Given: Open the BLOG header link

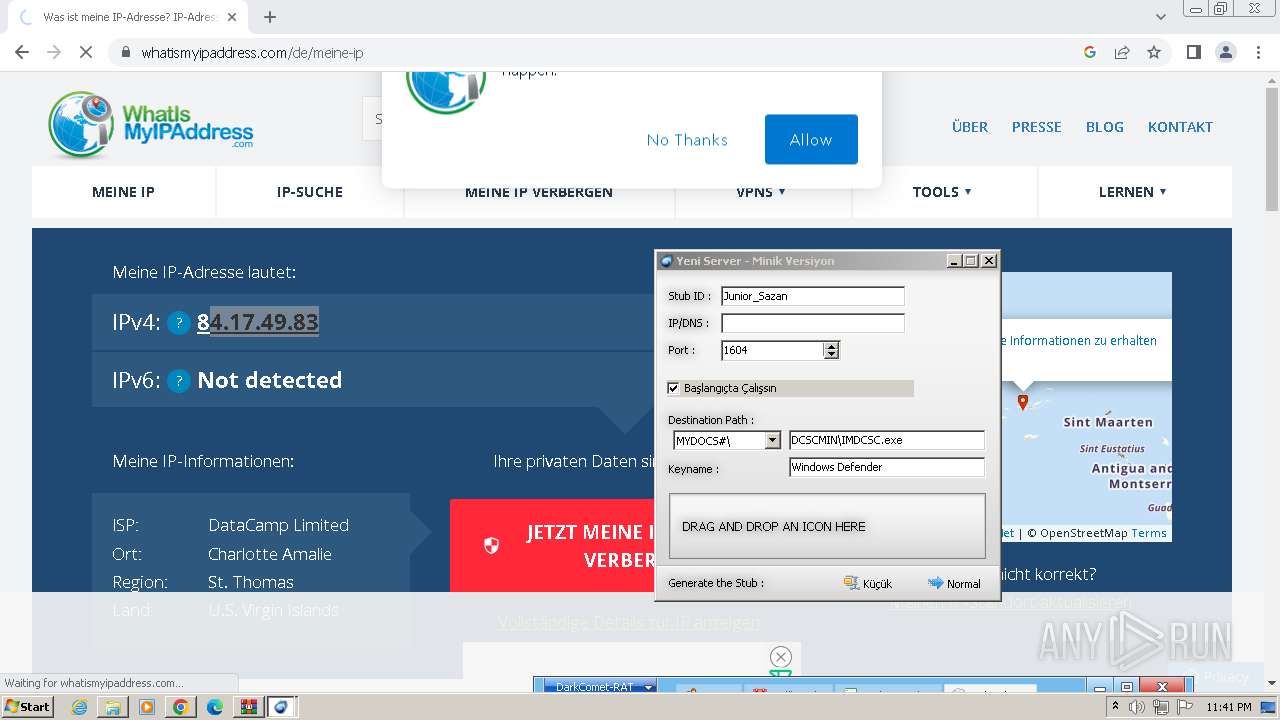Looking at the screenshot, I should click(1105, 127).
